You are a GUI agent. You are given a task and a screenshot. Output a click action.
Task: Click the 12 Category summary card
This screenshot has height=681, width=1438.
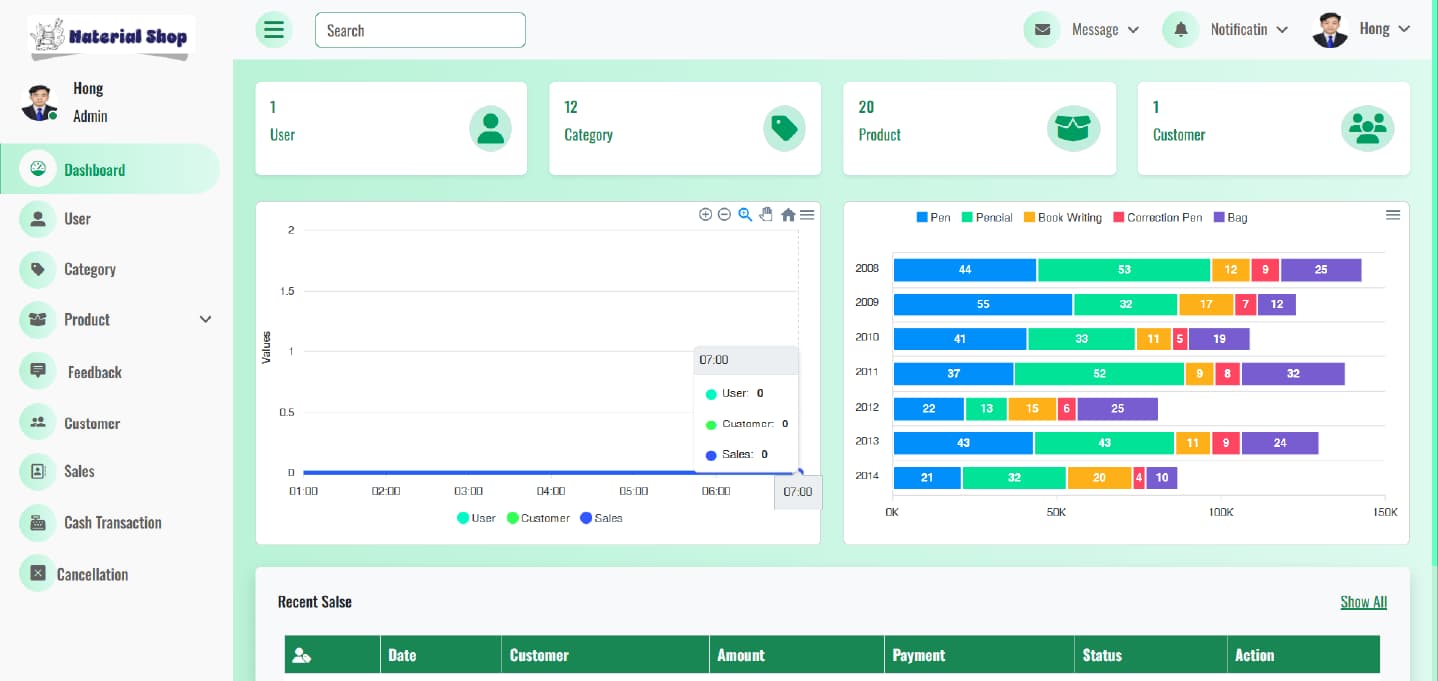[685, 128]
